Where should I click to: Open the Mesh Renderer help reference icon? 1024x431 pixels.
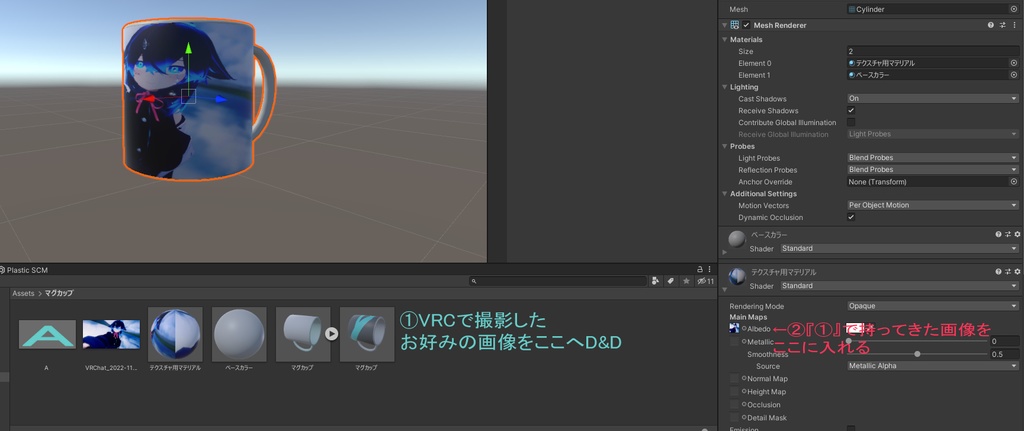coord(991,25)
